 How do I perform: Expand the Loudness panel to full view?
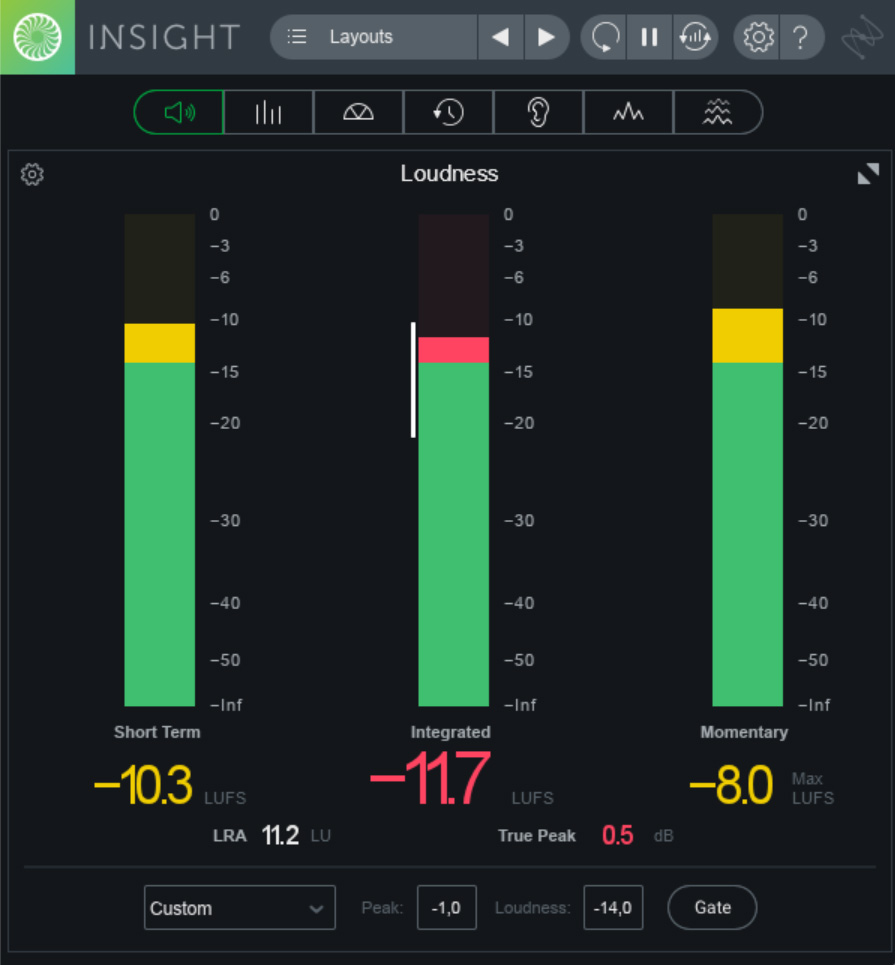868,174
